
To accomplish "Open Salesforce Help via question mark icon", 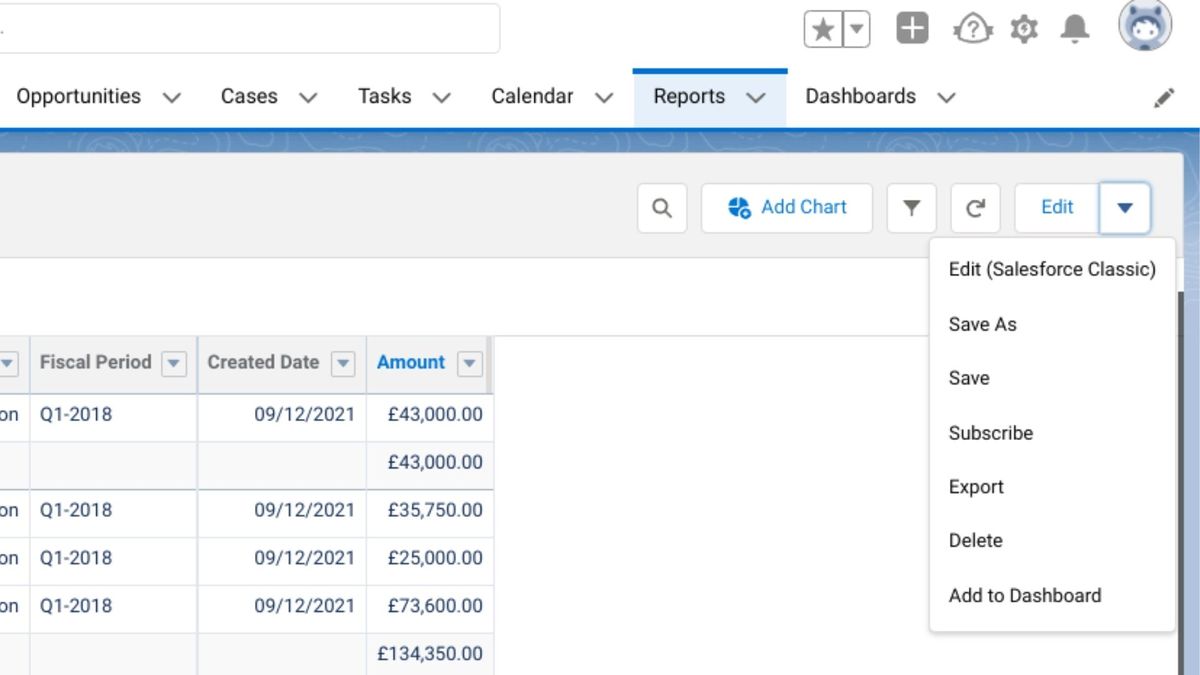I will [967, 28].
